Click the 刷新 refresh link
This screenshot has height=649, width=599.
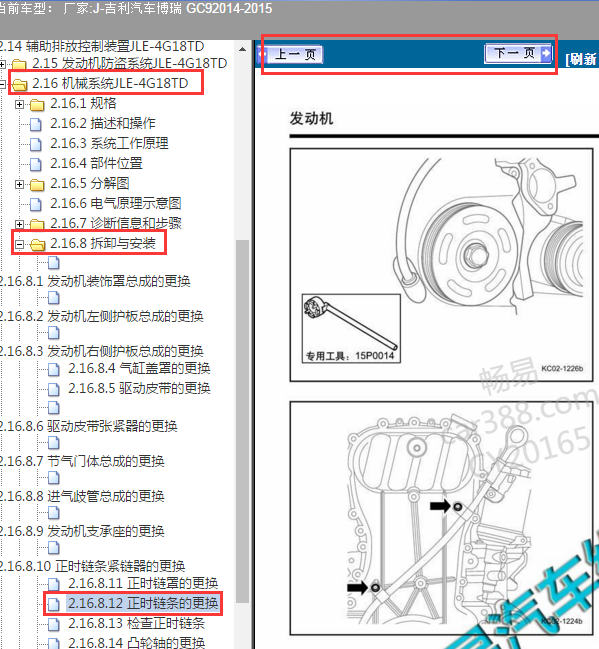point(582,59)
